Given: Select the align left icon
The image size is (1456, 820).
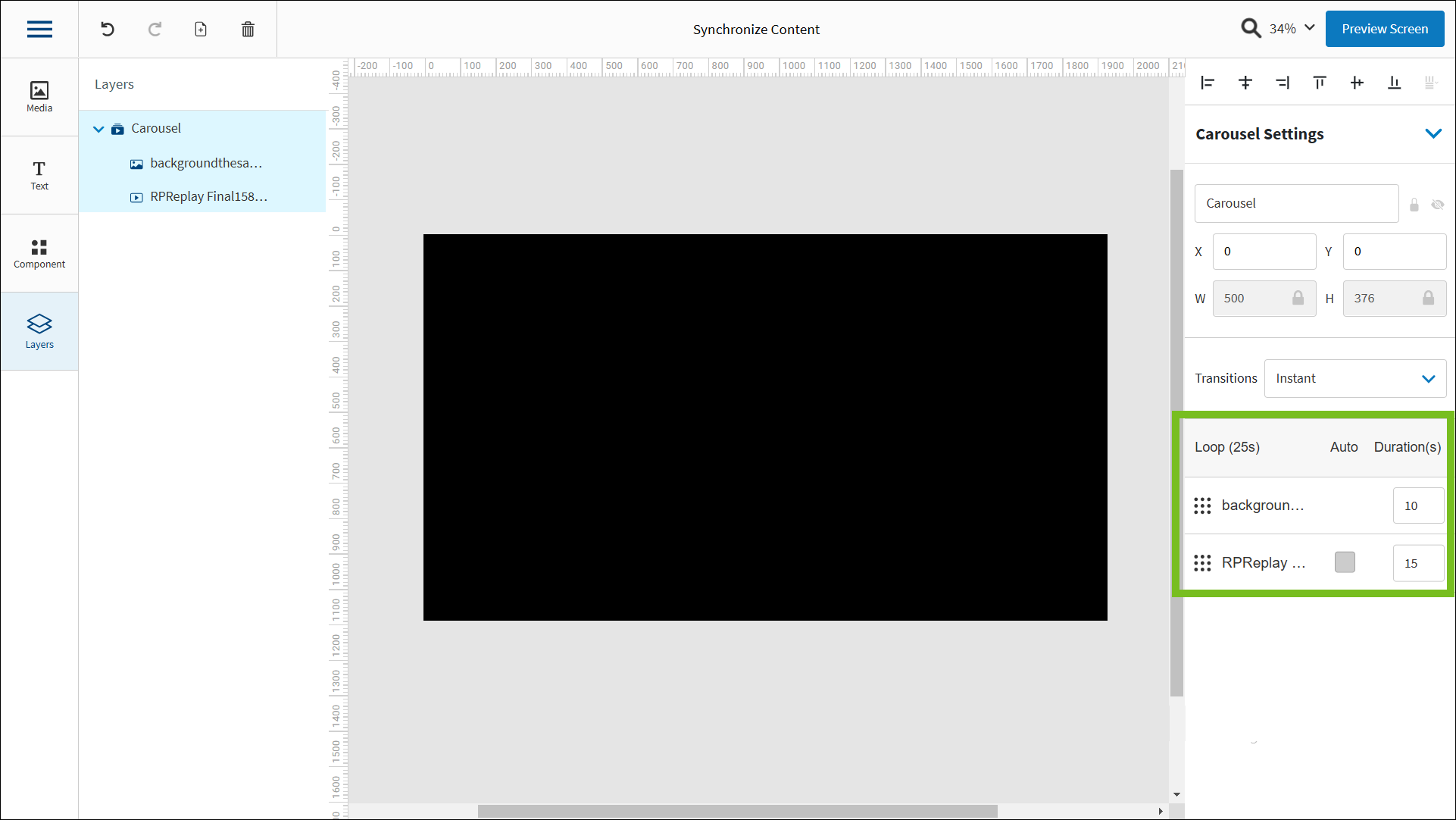Looking at the screenshot, I should (x=1207, y=83).
